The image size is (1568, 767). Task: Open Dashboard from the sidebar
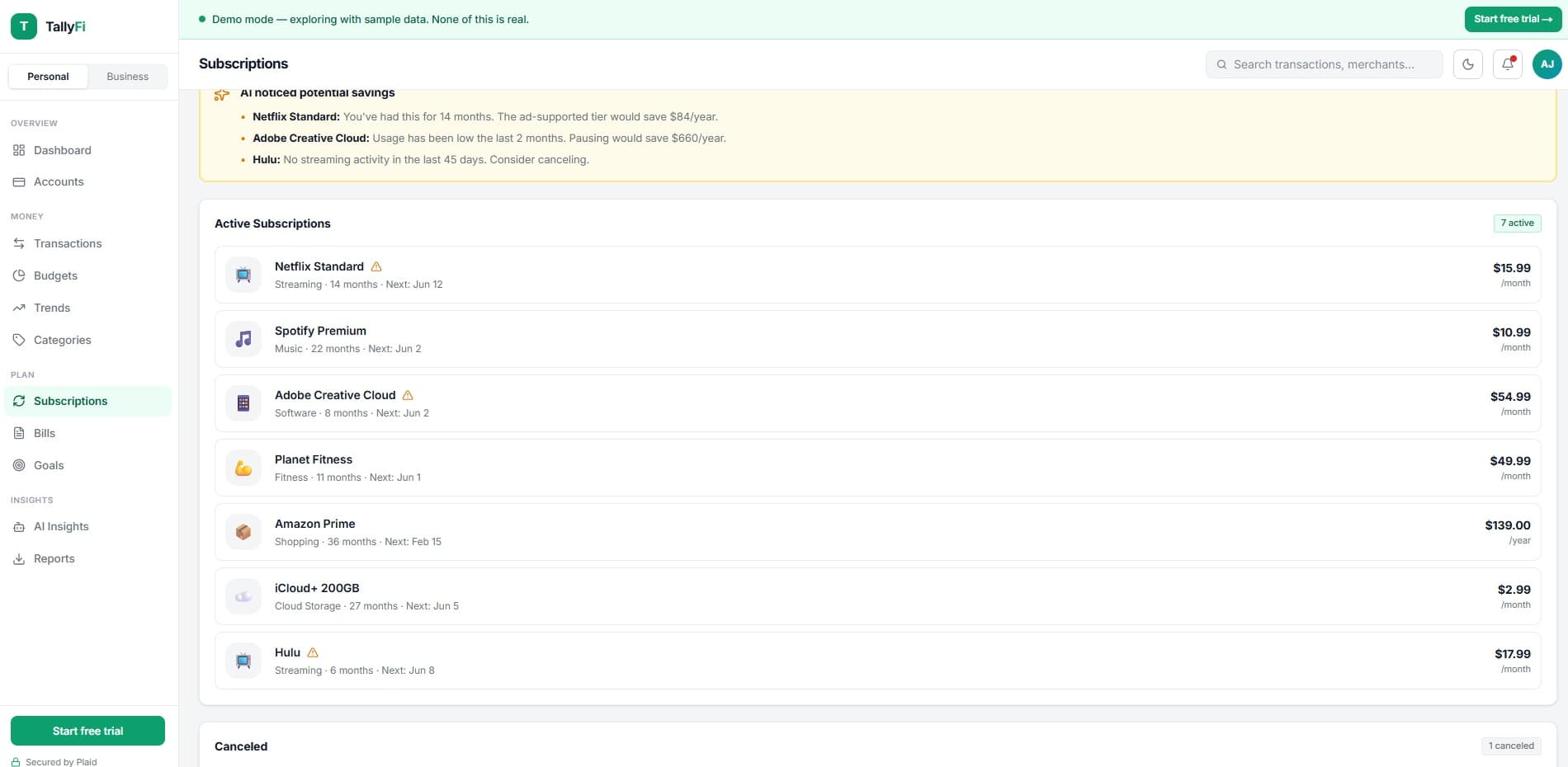(x=89, y=150)
